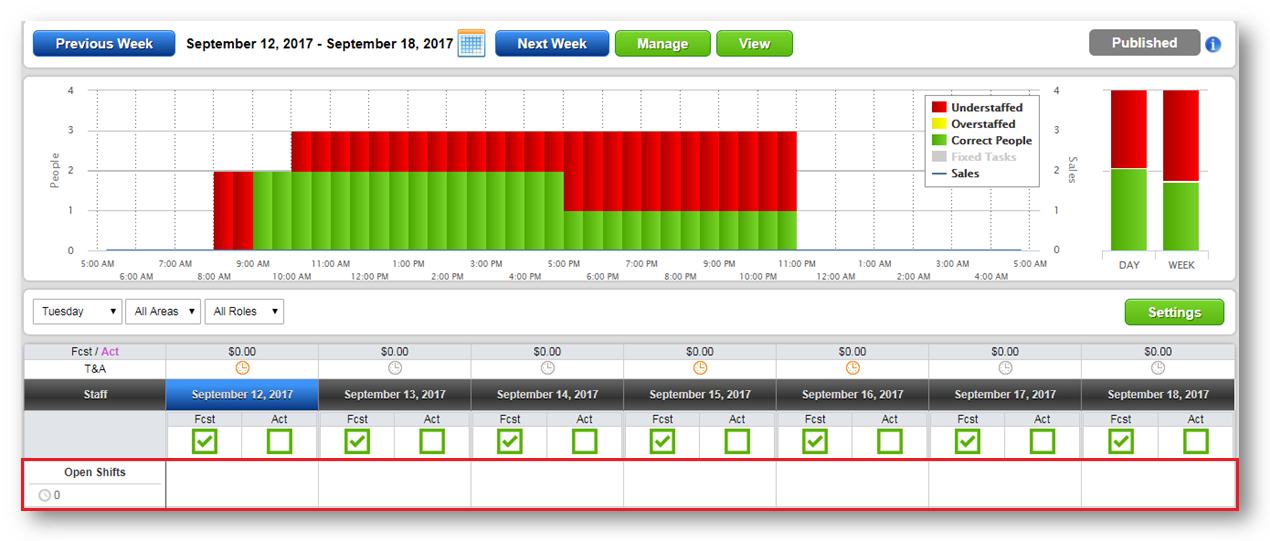Click the T&A clock icon for September 16

click(x=852, y=368)
